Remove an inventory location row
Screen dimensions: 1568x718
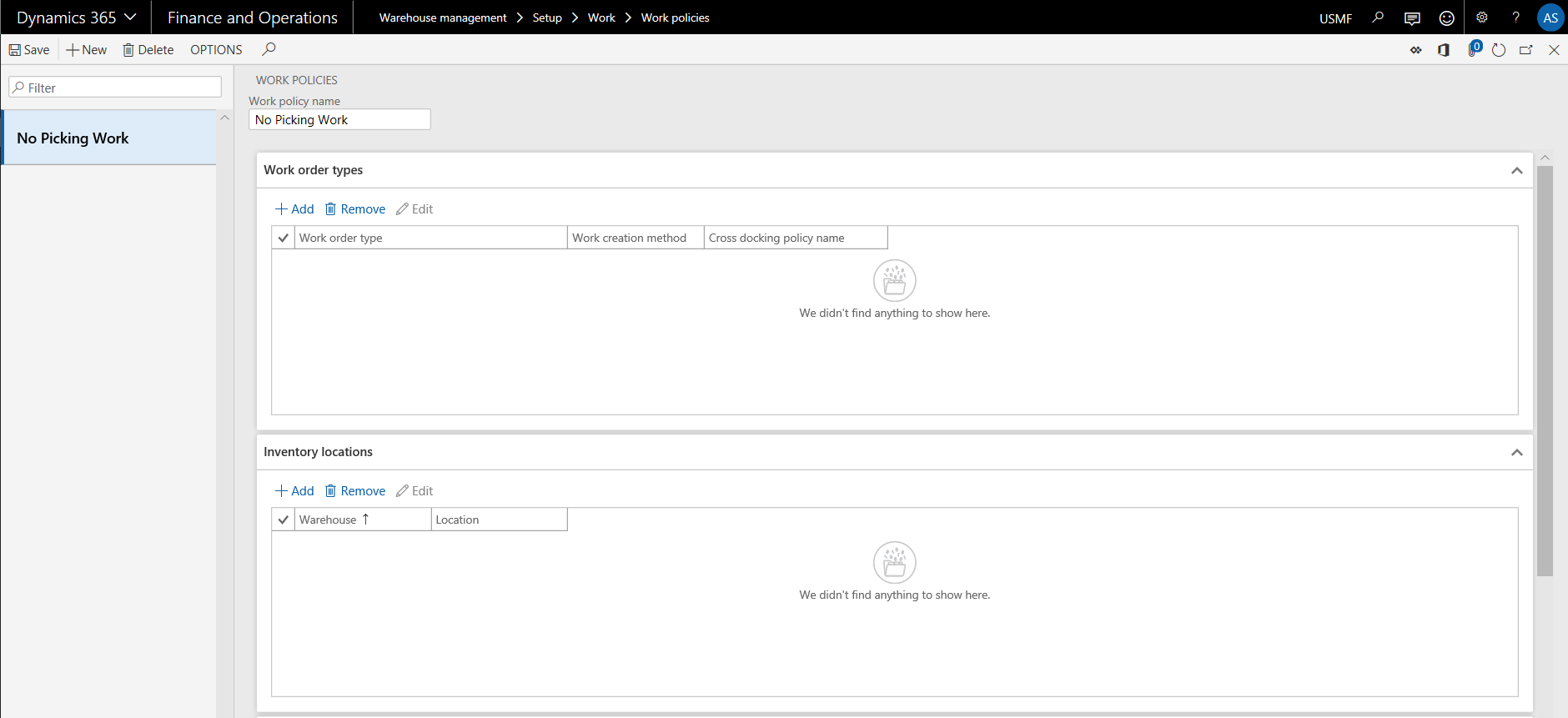(x=355, y=491)
